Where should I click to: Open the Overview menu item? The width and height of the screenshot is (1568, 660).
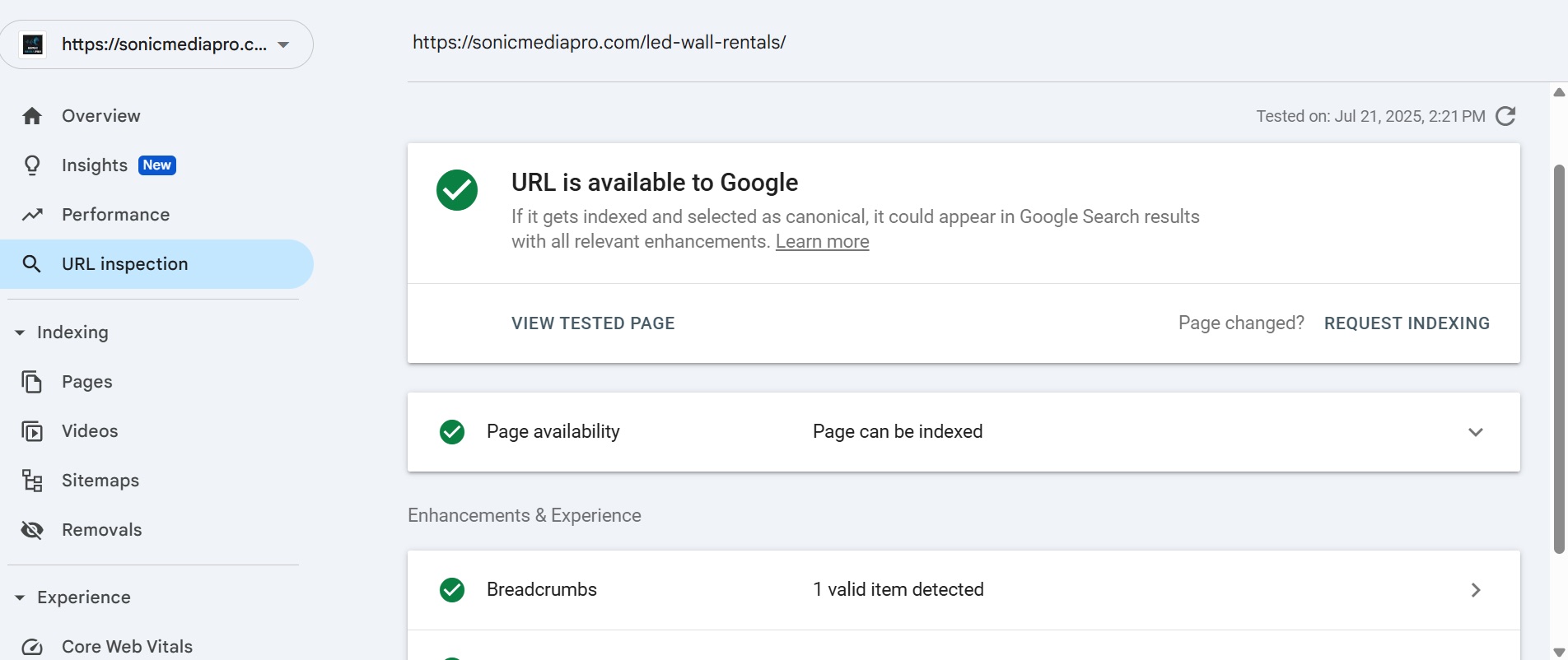pyautogui.click(x=156, y=116)
